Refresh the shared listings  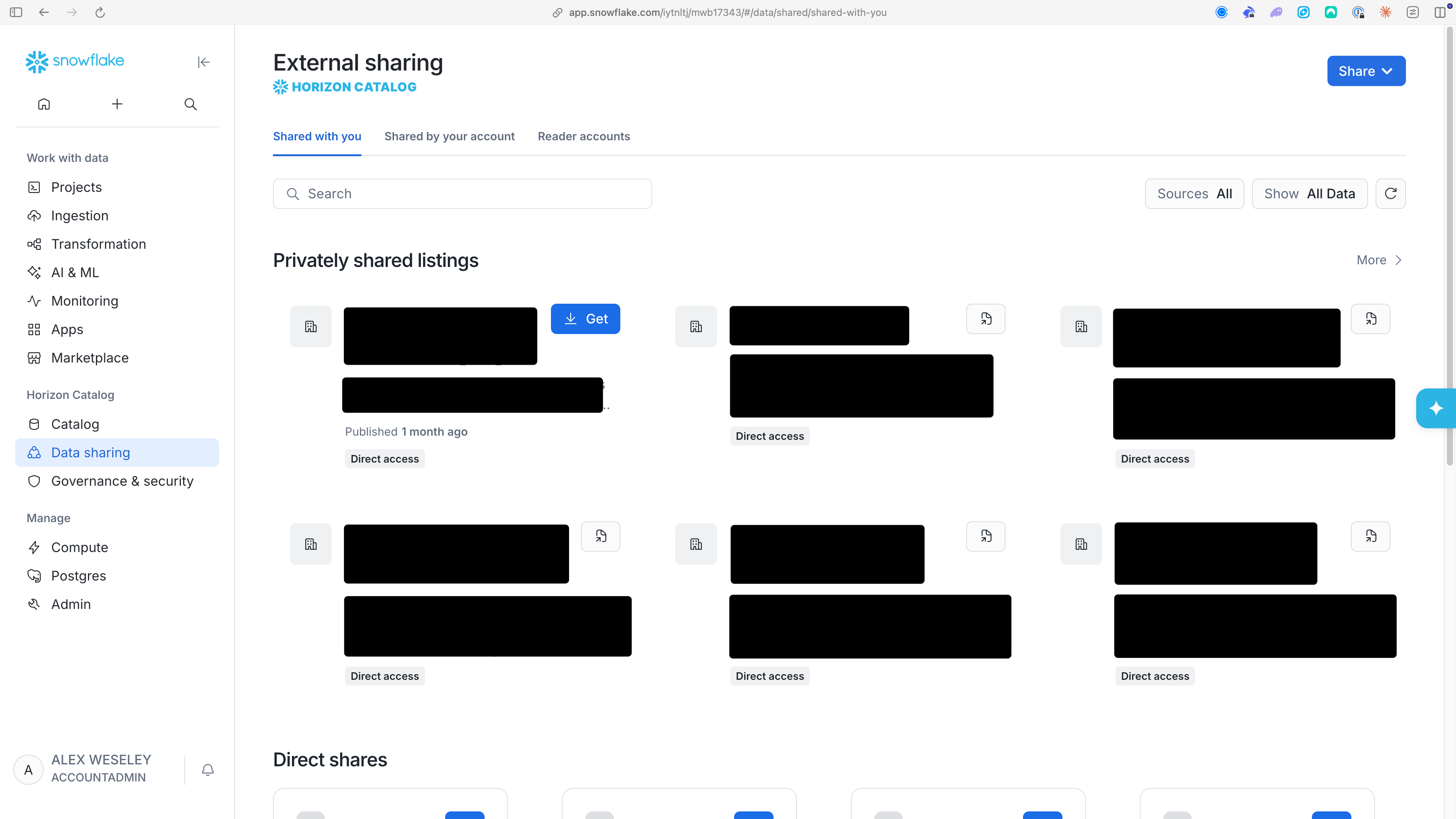(1390, 194)
